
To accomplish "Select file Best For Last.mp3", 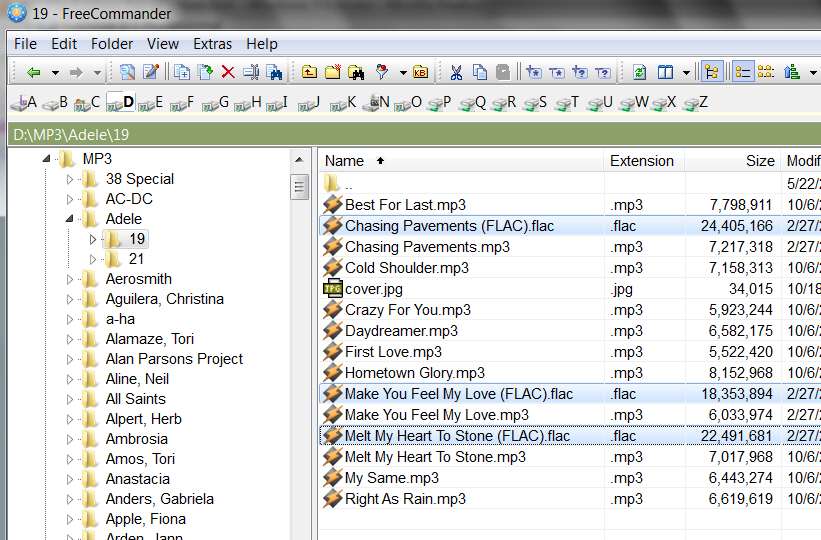I will click(405, 205).
